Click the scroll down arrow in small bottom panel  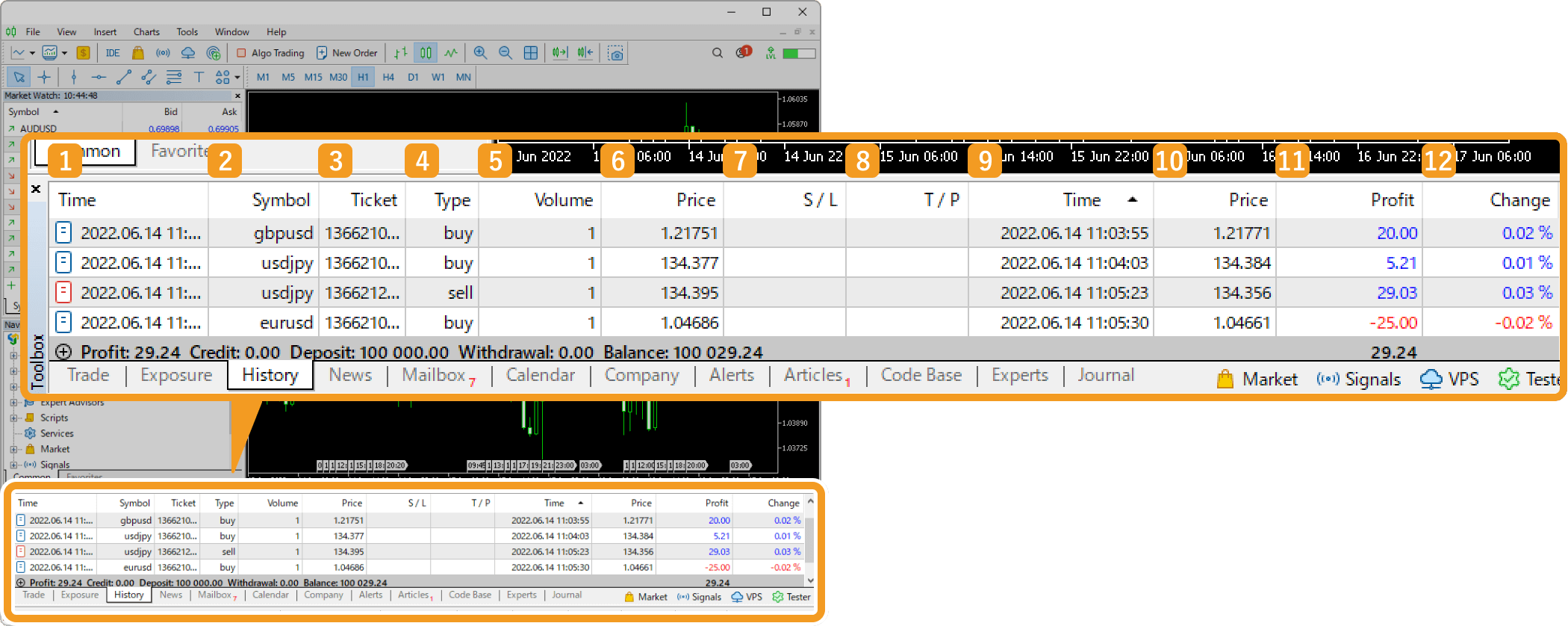tap(810, 580)
